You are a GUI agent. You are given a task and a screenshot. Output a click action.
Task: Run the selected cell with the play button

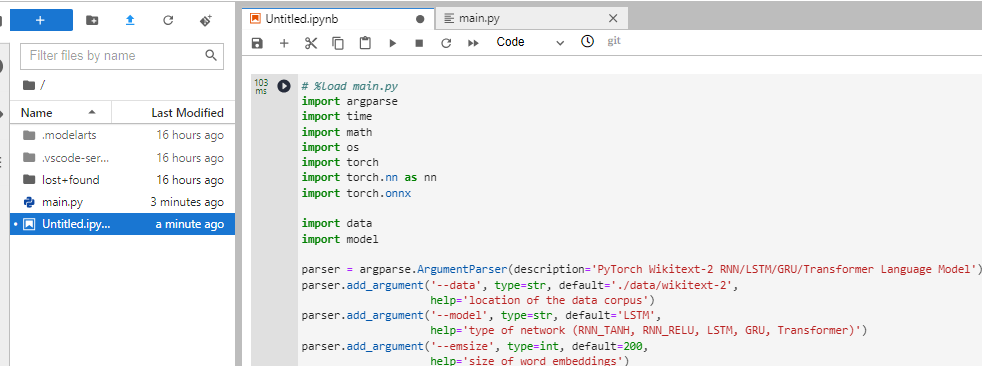(393, 43)
